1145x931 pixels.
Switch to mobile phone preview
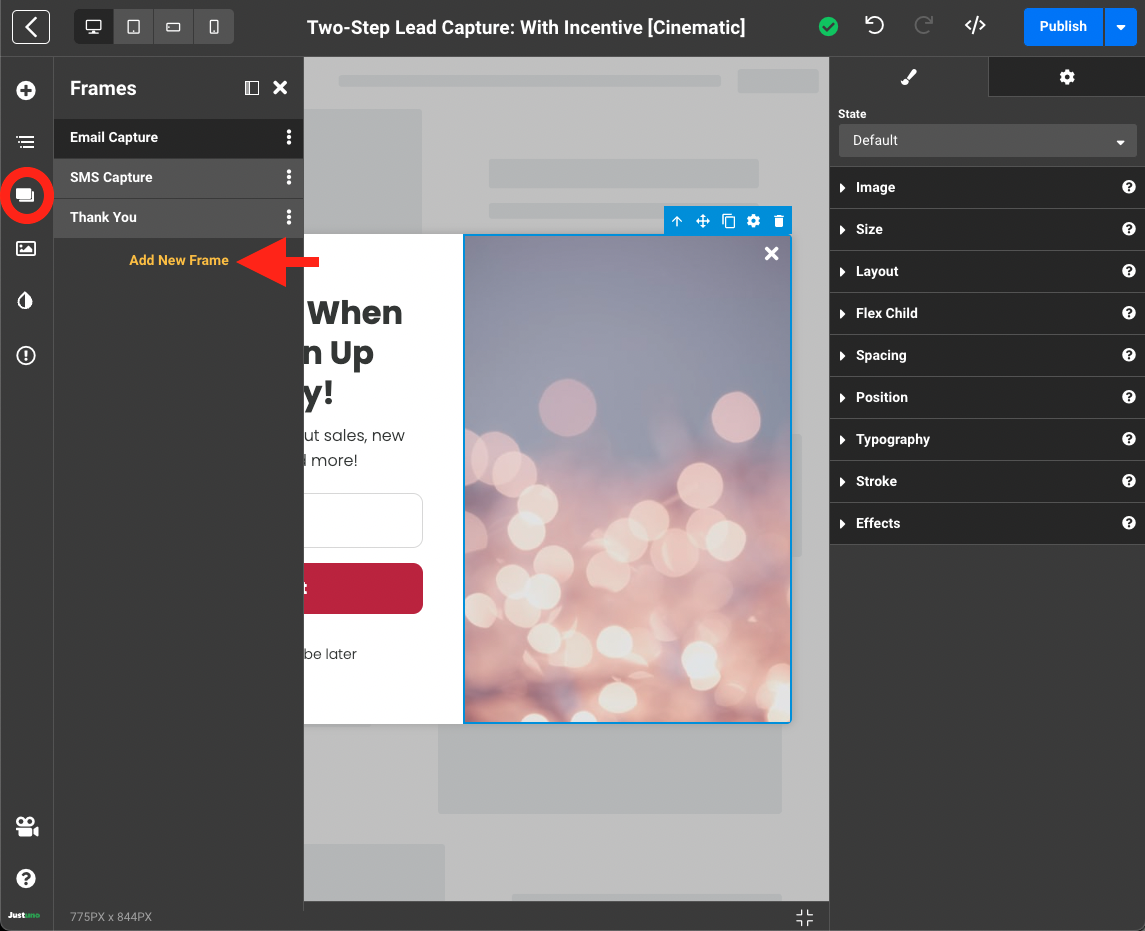click(x=214, y=27)
